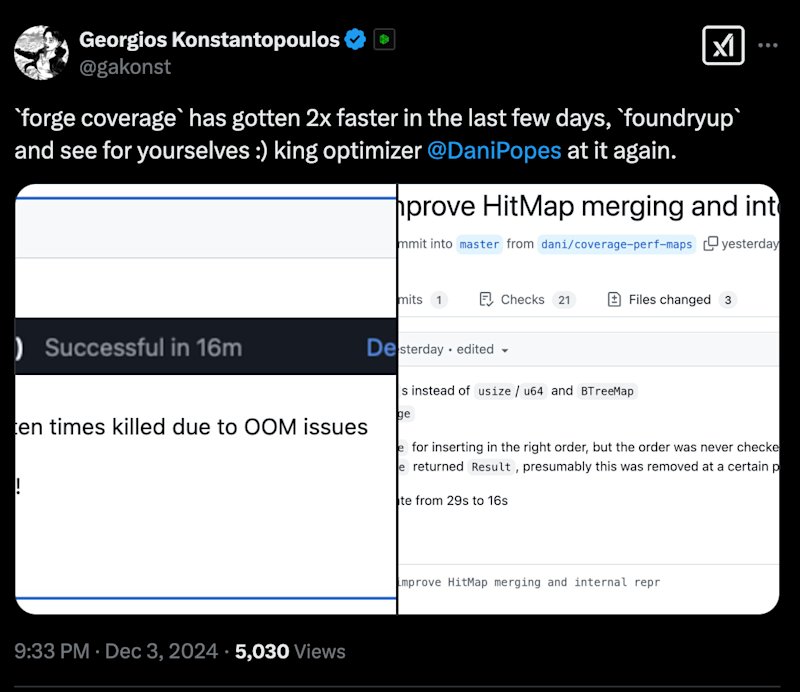800x692 pixels.
Task: Click the times killed due to OOM issues text
Action: (x=209, y=427)
